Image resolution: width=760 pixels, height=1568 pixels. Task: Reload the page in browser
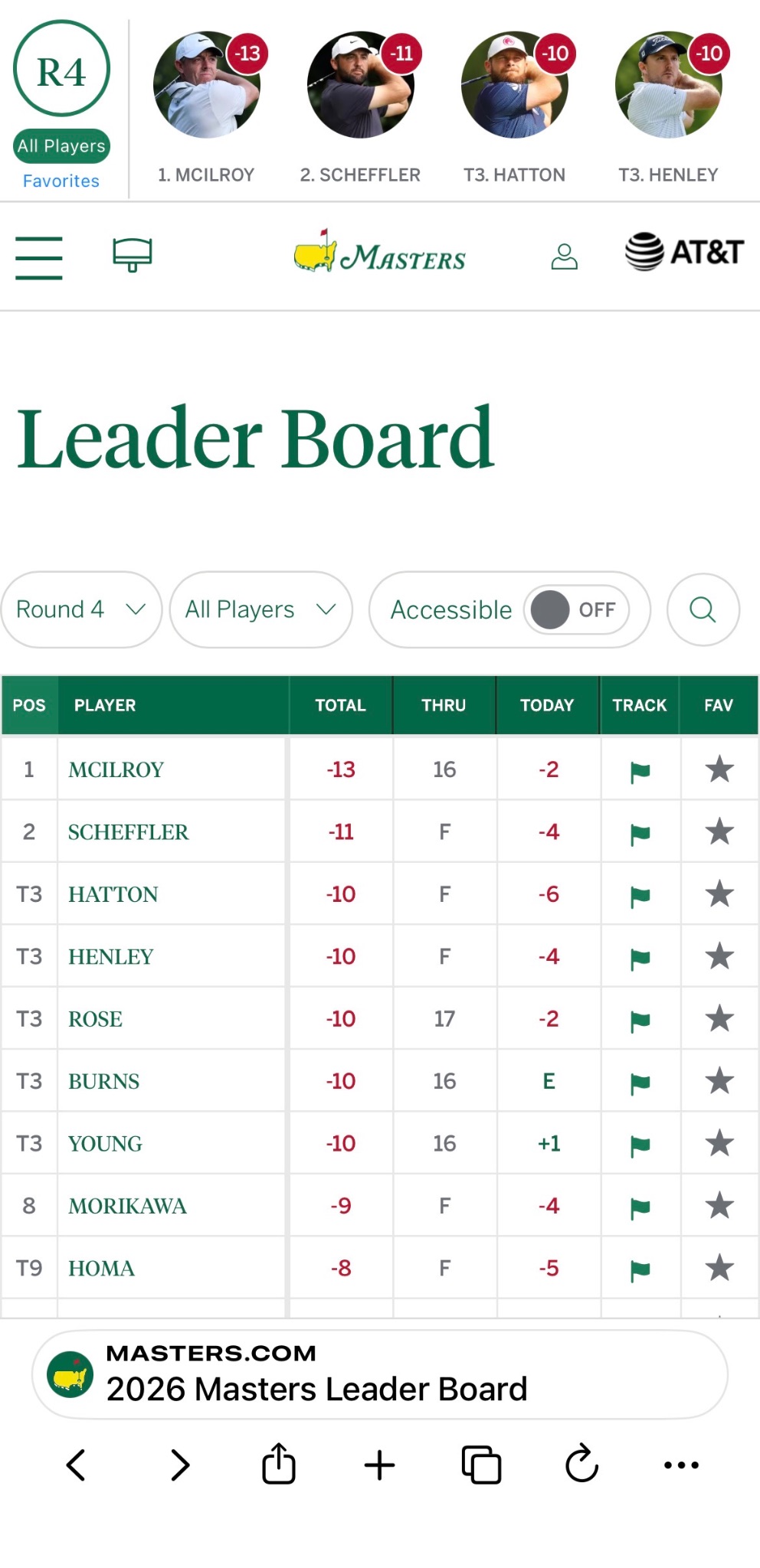581,1464
